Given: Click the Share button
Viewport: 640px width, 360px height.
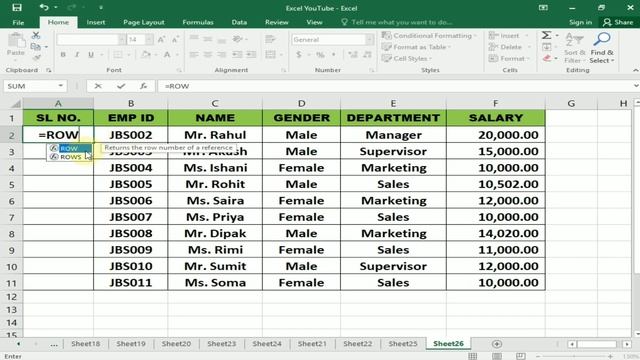Looking at the screenshot, I should point(618,22).
